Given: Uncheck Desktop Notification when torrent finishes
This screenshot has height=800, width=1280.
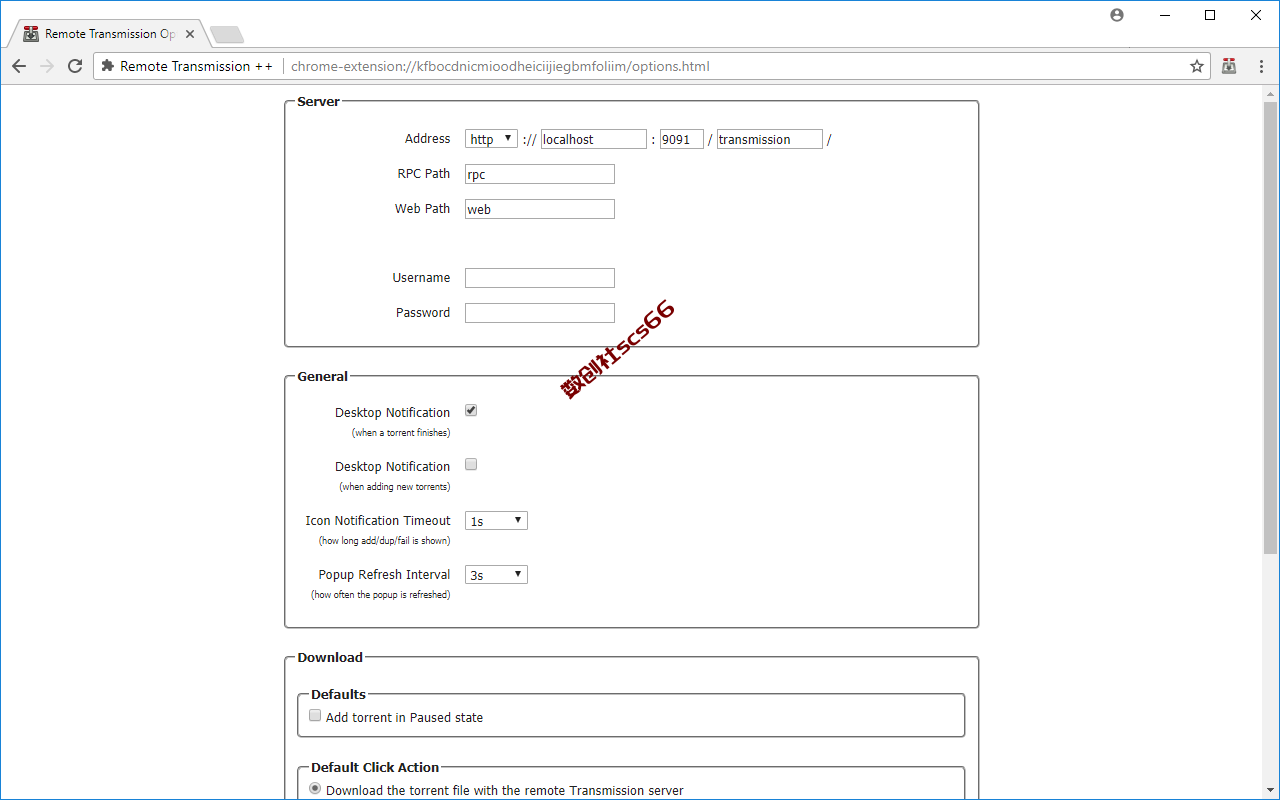Looking at the screenshot, I should (x=471, y=411).
